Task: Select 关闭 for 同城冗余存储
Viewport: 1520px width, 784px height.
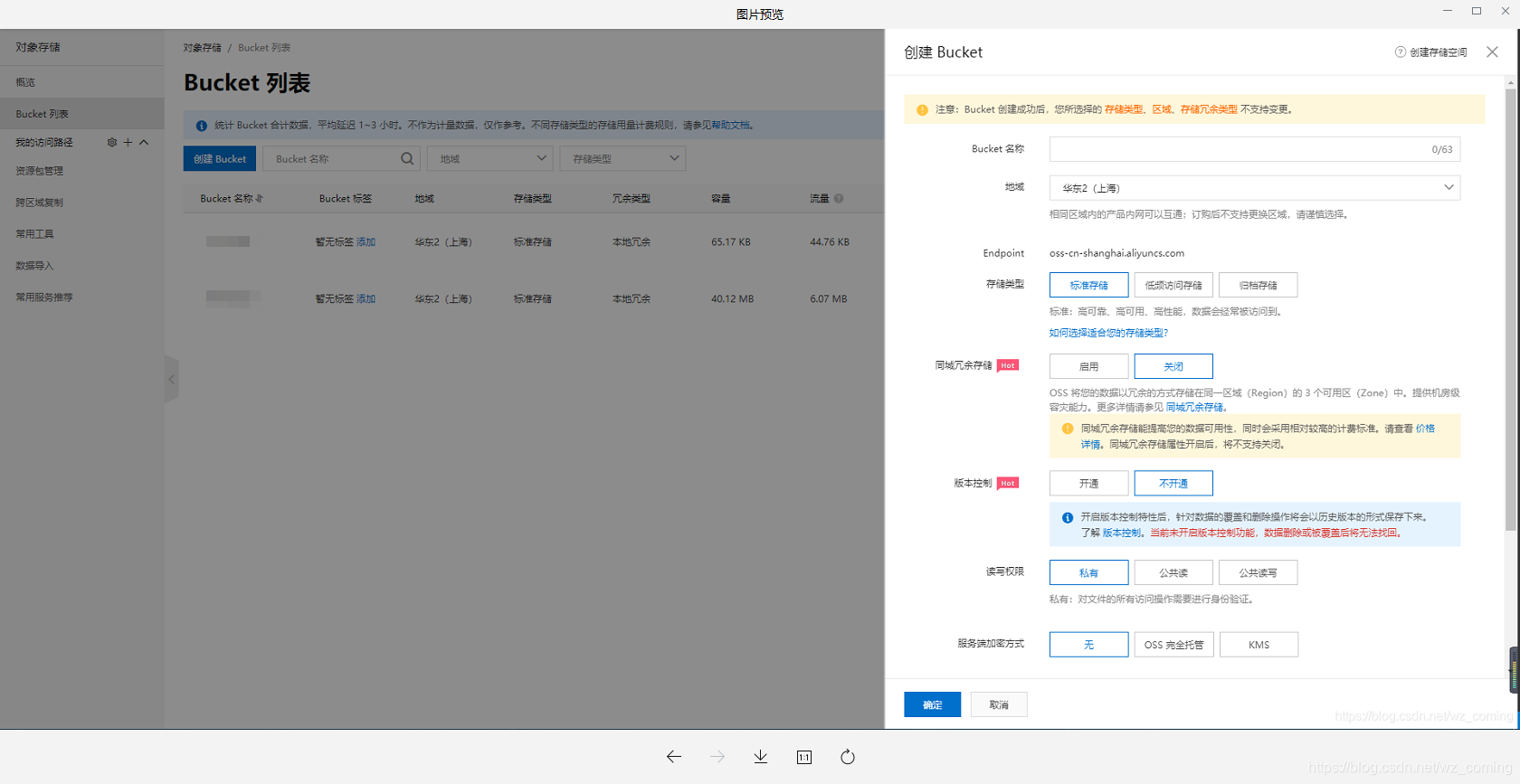Action: coord(1173,366)
